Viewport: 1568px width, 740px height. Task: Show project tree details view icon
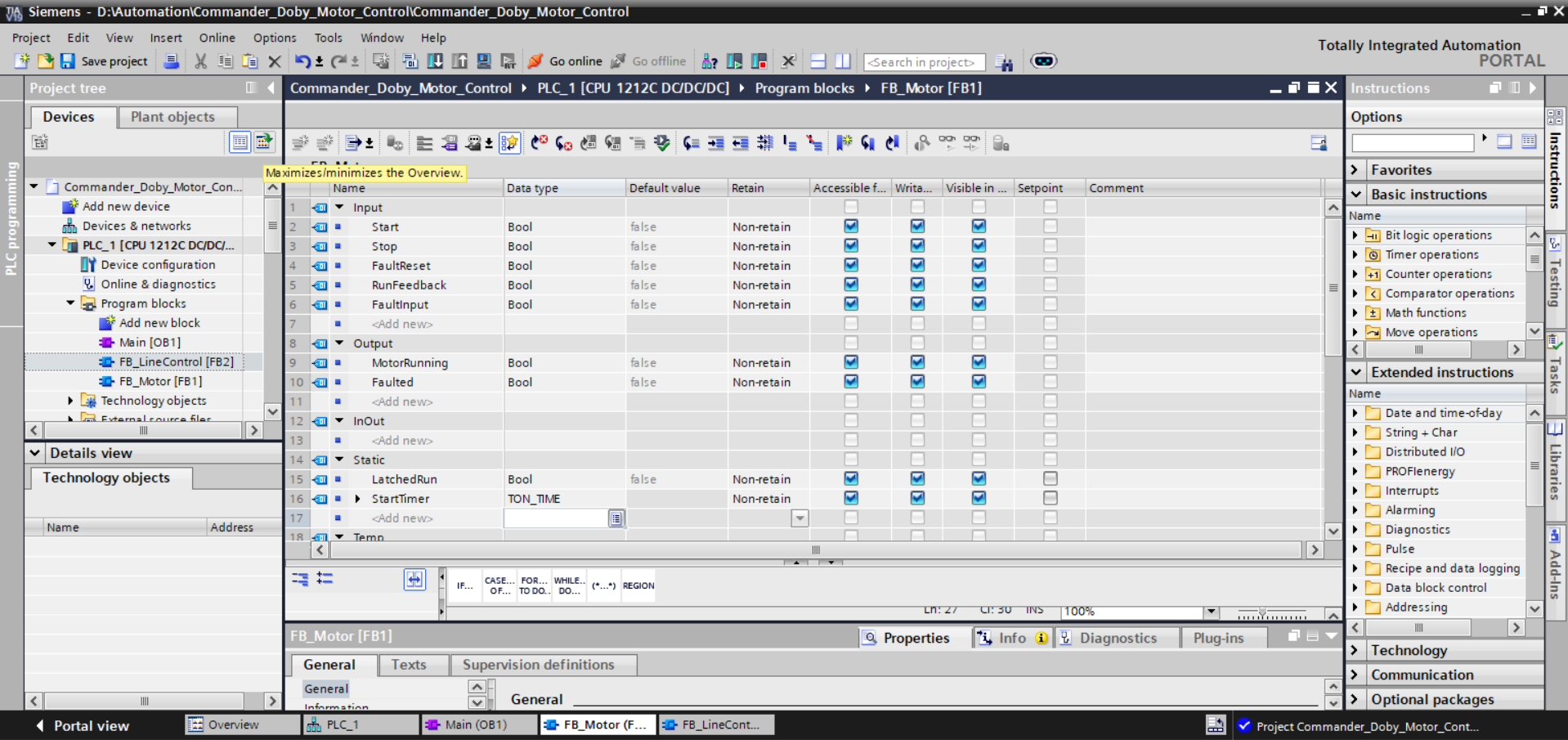(x=240, y=142)
